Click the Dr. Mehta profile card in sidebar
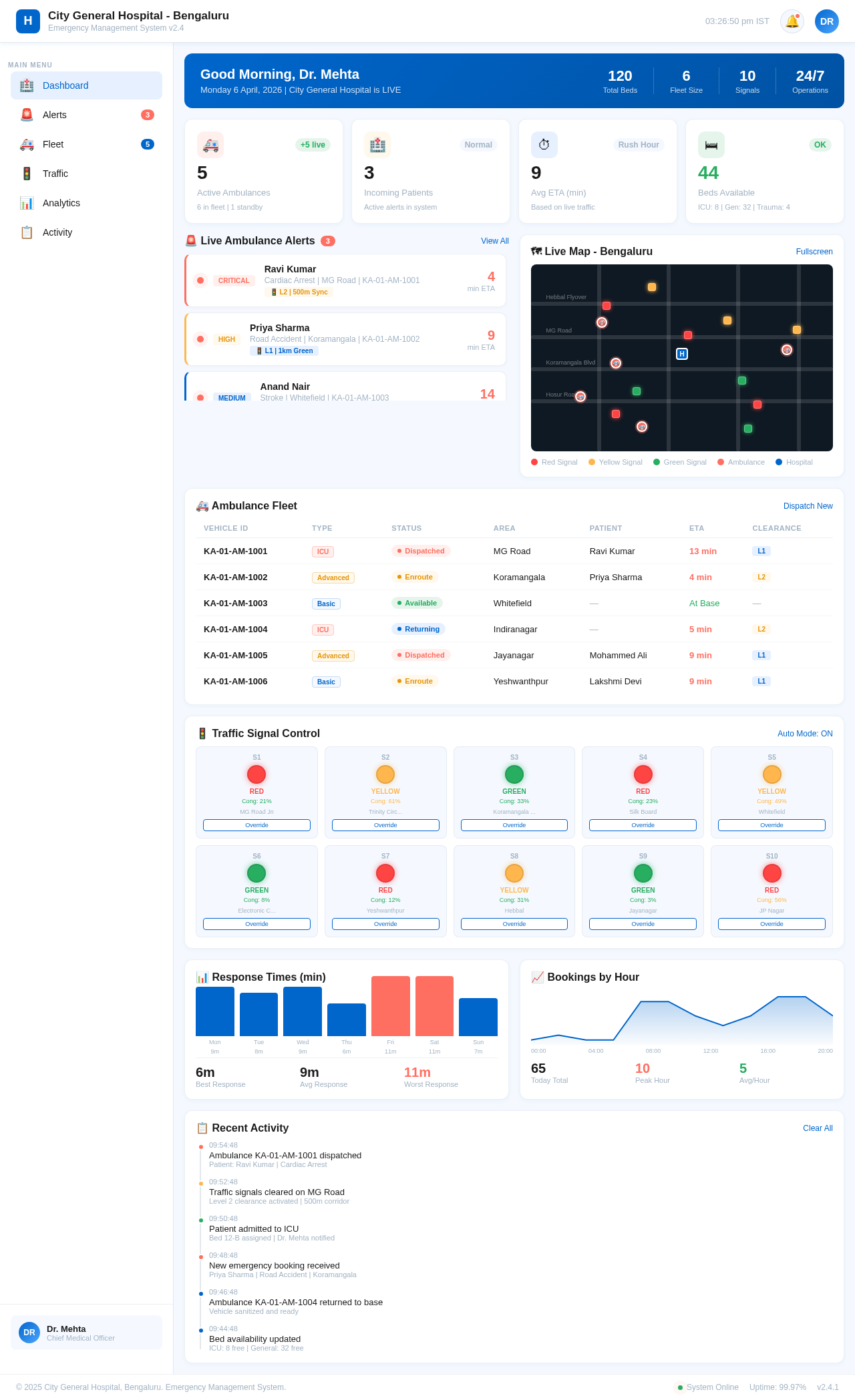This screenshot has height=1400, width=855. 86,1333
